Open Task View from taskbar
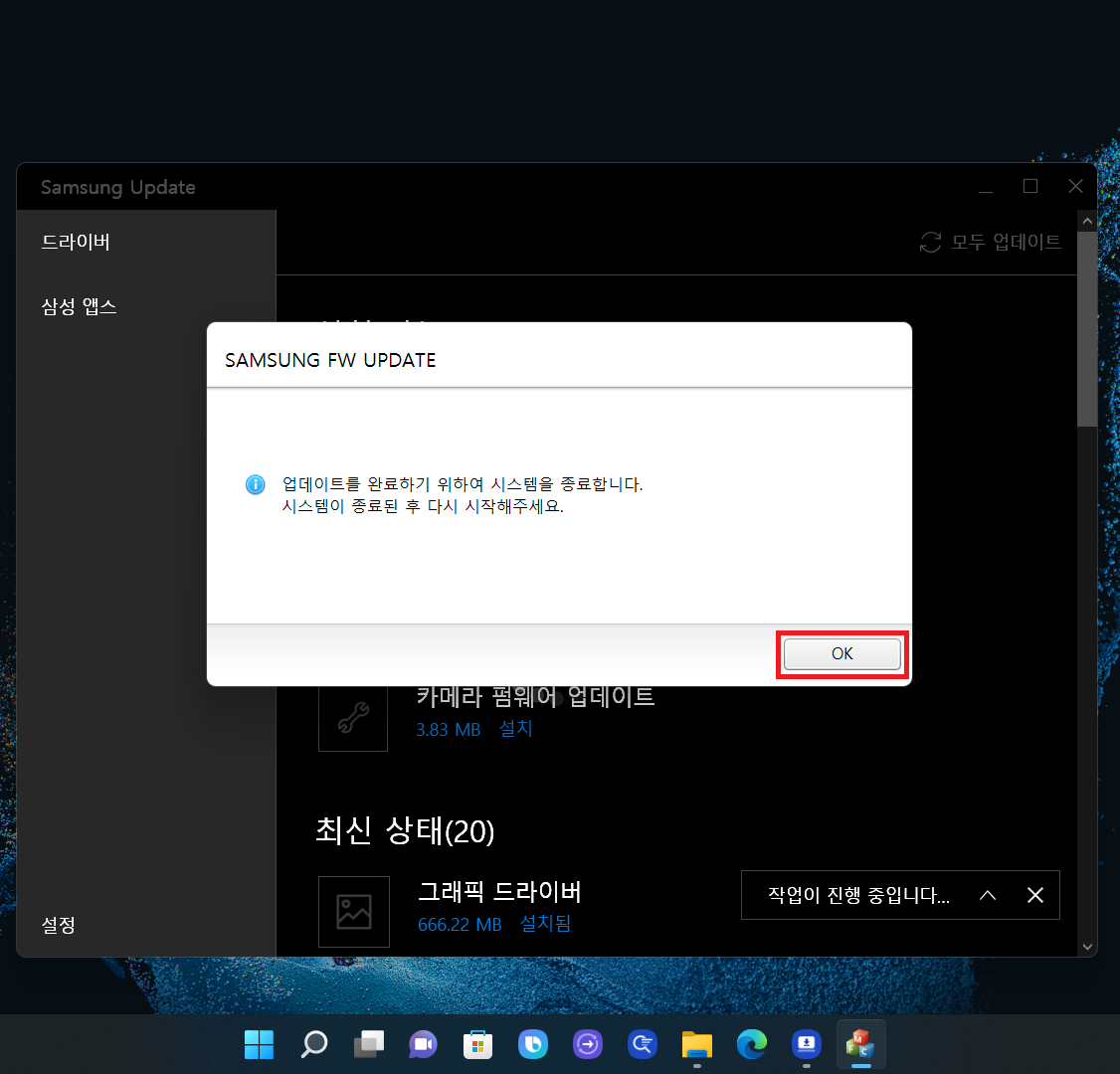Screen dimensions: 1120x1074 369,1045
